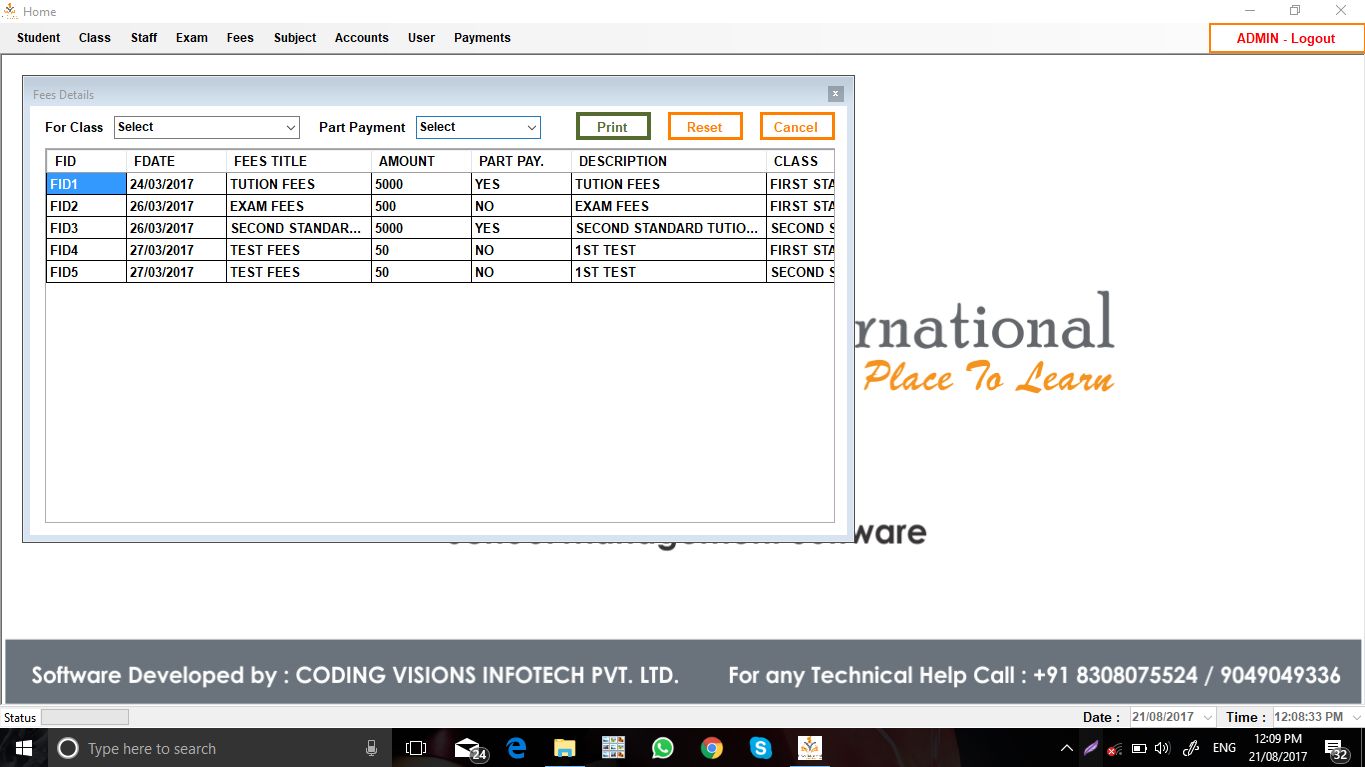The height and width of the screenshot is (767, 1365).
Task: Open the Windows Start menu
Action: pyautogui.click(x=23, y=748)
